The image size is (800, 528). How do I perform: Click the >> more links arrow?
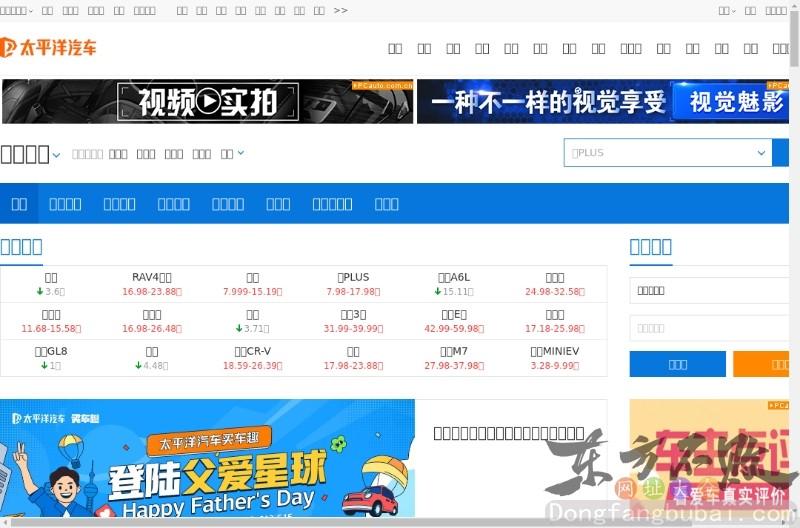click(x=341, y=10)
